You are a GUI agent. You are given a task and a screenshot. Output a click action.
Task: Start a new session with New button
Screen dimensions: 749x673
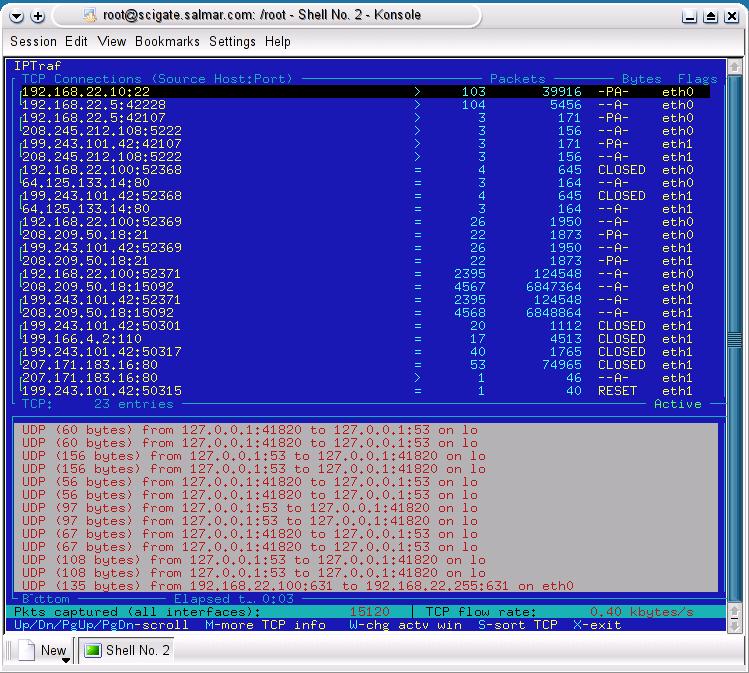pos(44,651)
